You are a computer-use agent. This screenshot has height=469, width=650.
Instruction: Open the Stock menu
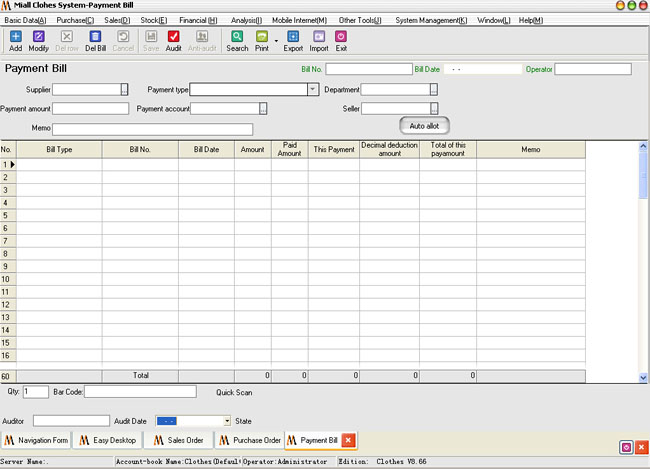tap(154, 20)
